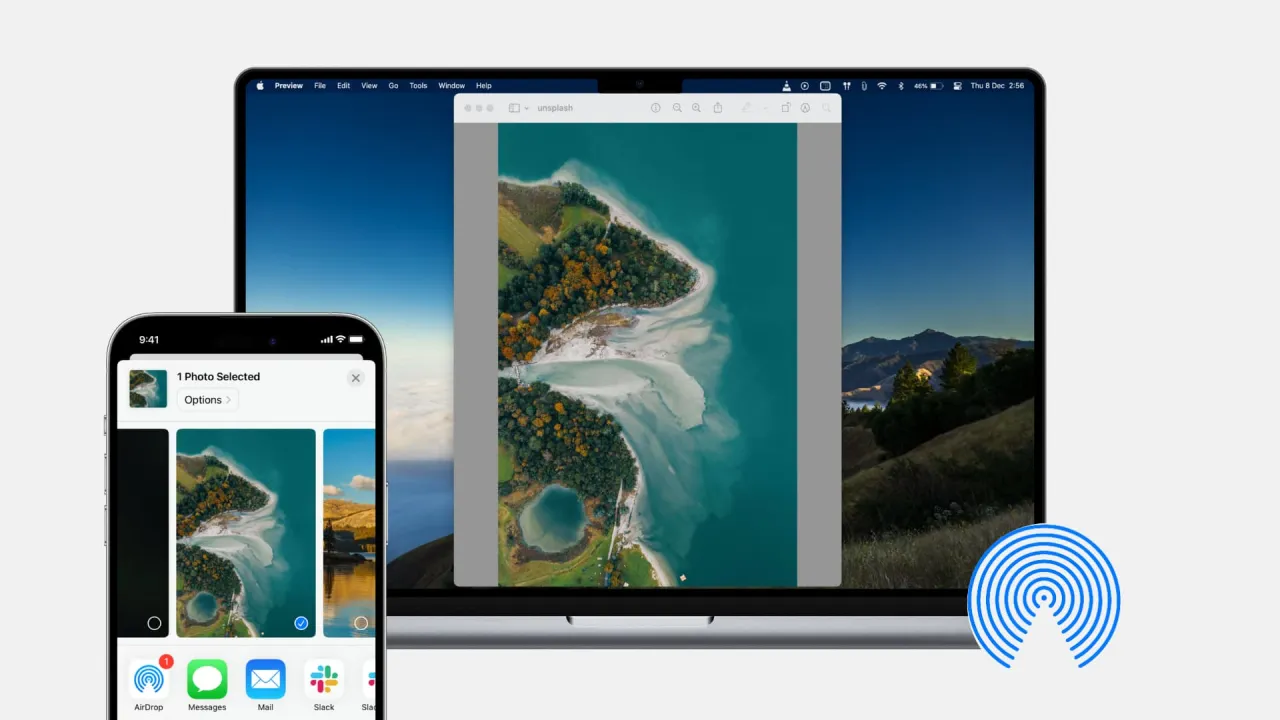The width and height of the screenshot is (1280, 720).
Task: Send the photo with the Mail icon
Action: pyautogui.click(x=265, y=680)
